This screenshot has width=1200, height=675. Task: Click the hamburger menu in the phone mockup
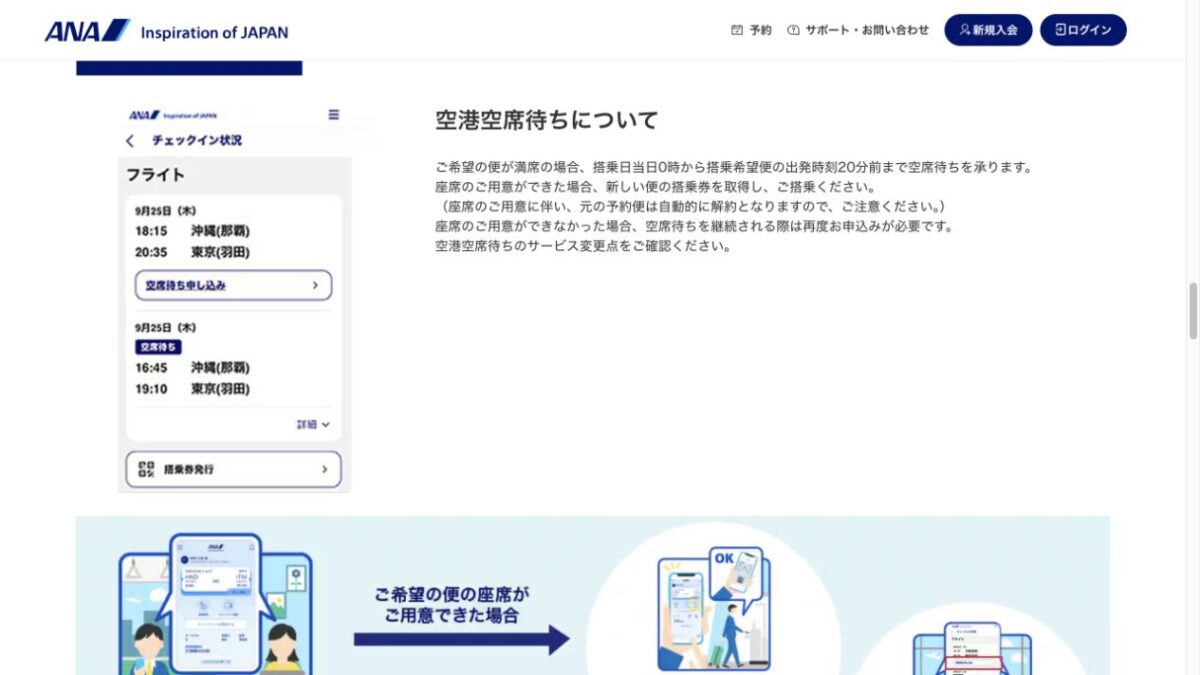(334, 115)
